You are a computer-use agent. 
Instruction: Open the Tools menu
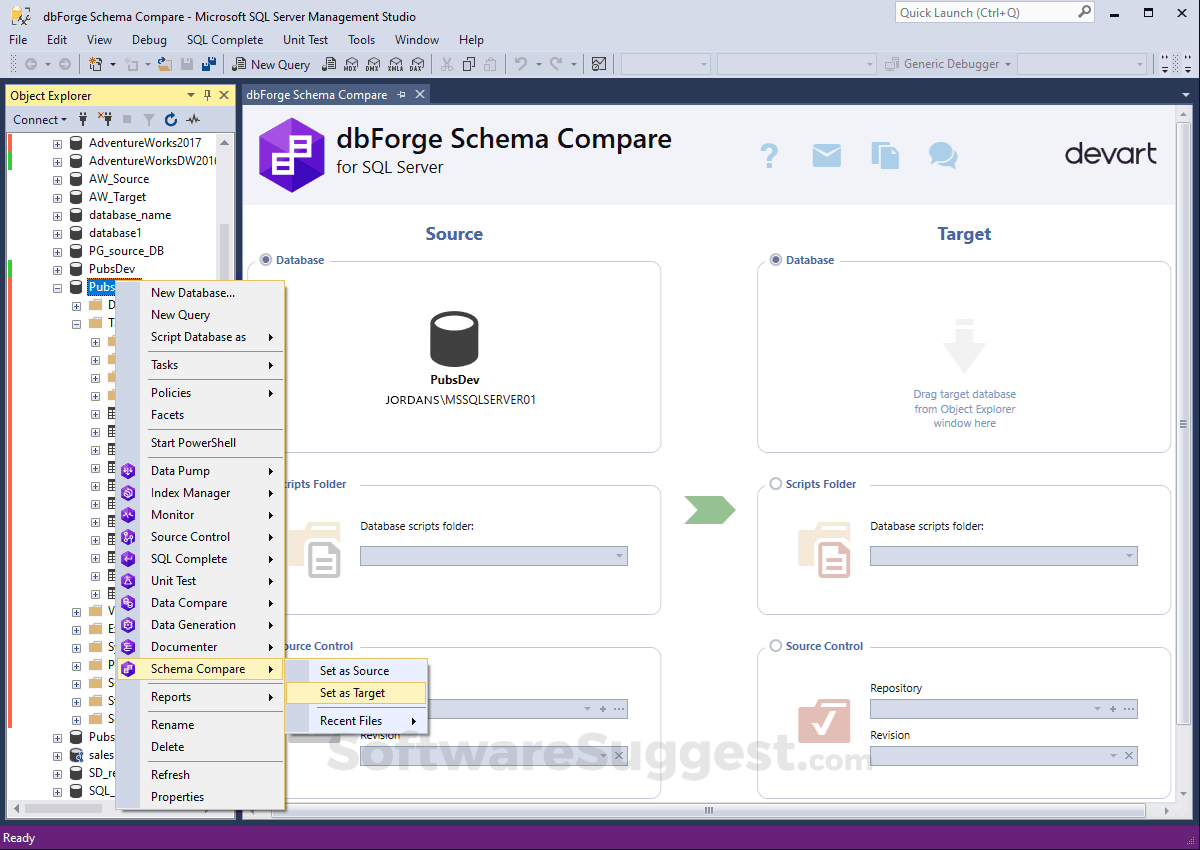click(x=361, y=40)
